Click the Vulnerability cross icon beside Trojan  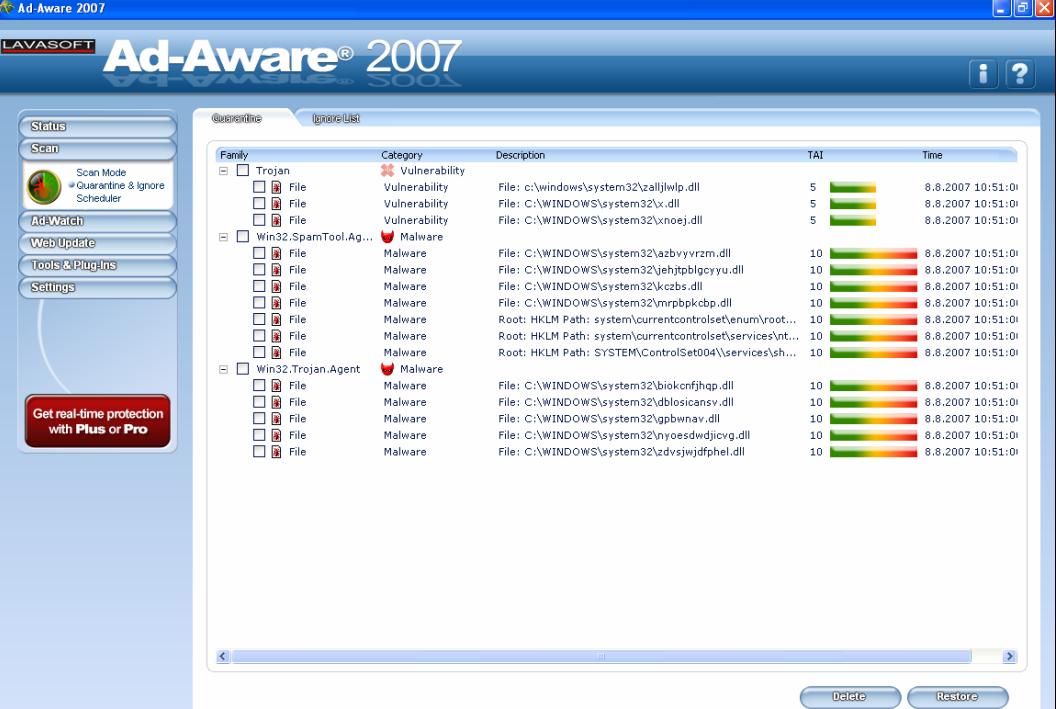(387, 170)
